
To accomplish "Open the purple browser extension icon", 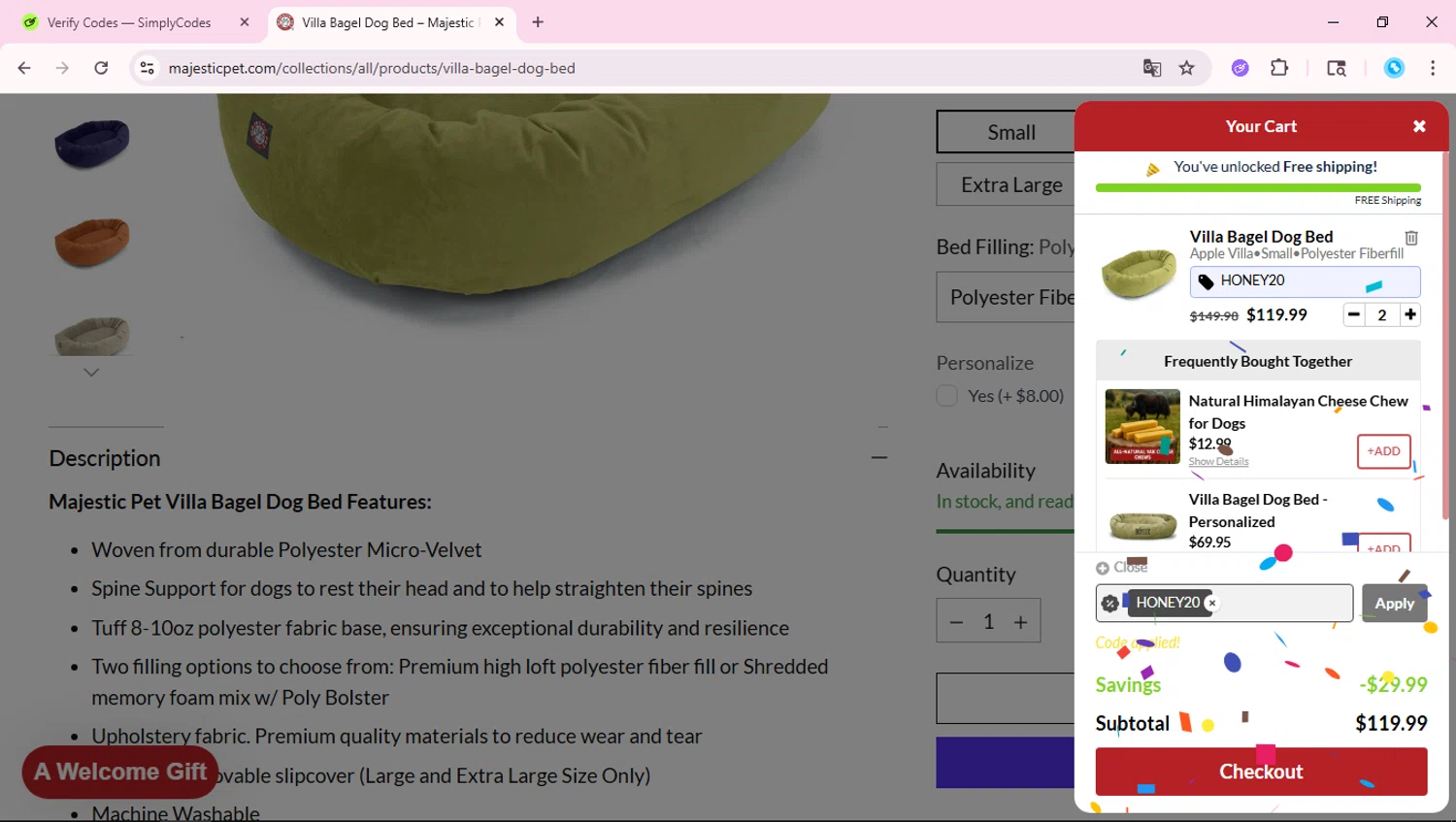I will pyautogui.click(x=1241, y=68).
